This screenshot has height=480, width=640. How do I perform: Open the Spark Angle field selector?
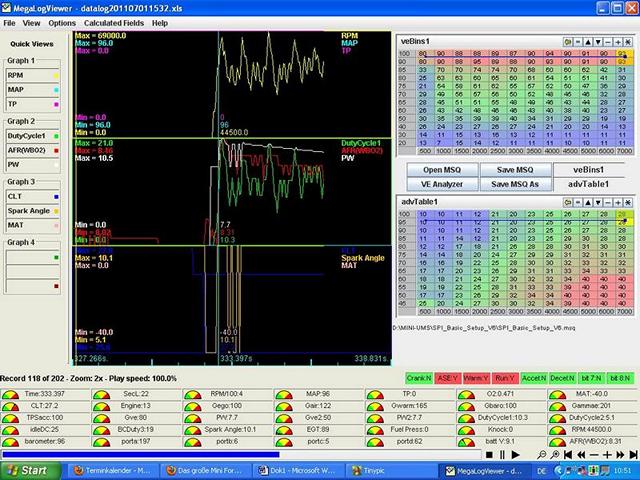coord(30,210)
